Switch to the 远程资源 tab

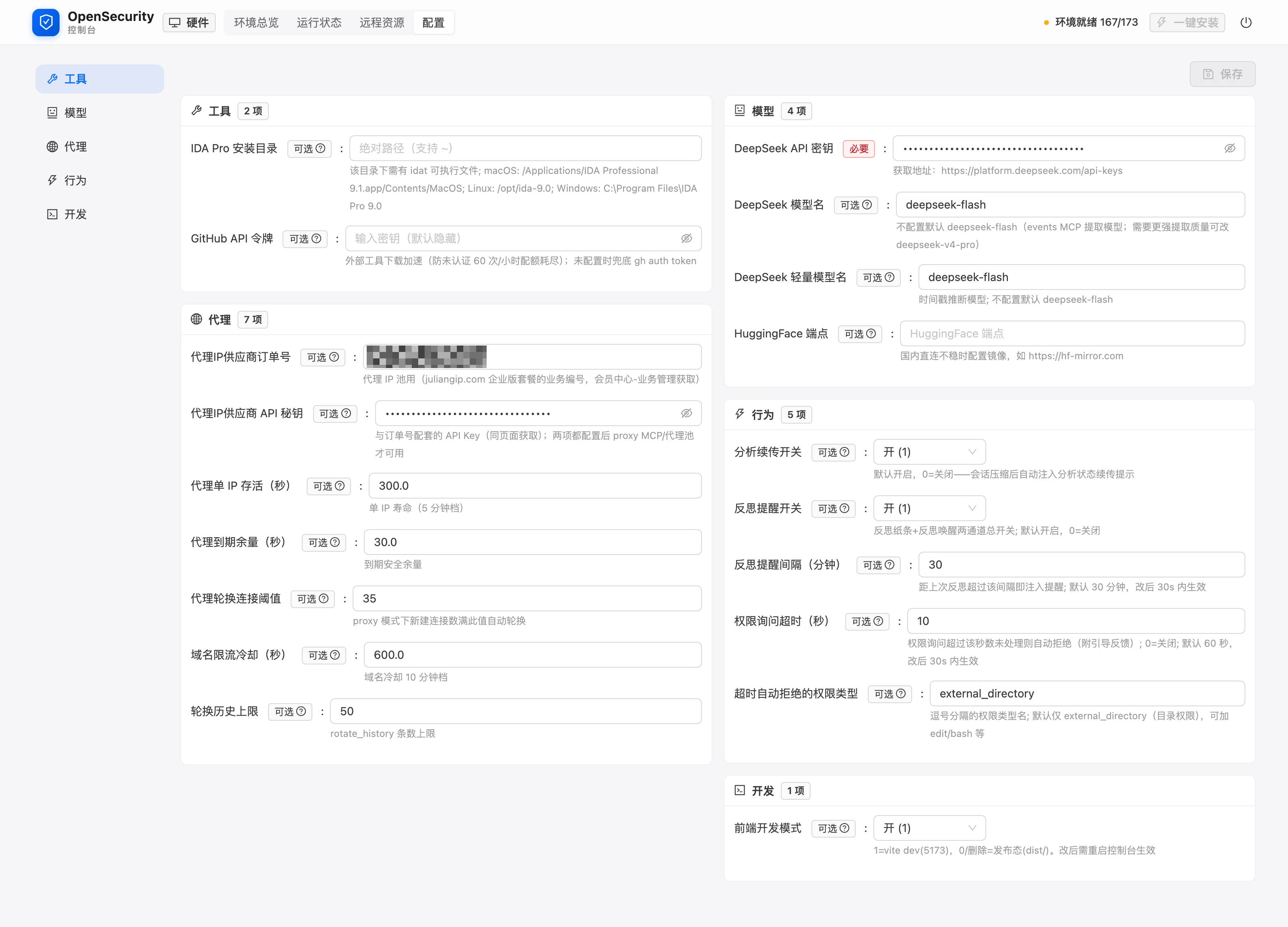[x=382, y=22]
